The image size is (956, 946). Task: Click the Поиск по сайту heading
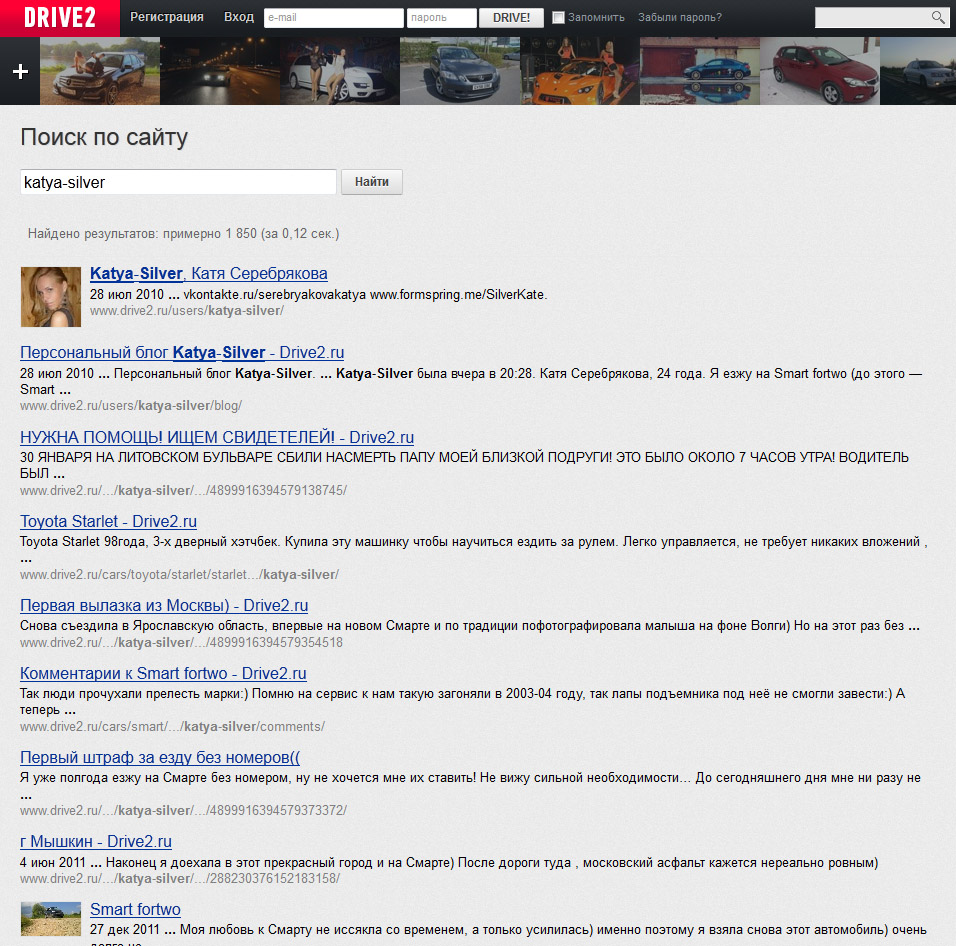[x=104, y=137]
